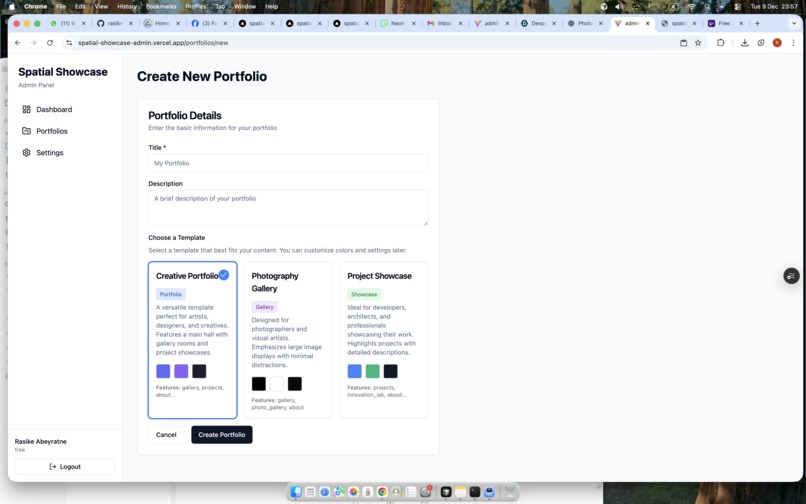The width and height of the screenshot is (806, 504).
Task: Click the Showcase tag badge
Action: (x=364, y=294)
